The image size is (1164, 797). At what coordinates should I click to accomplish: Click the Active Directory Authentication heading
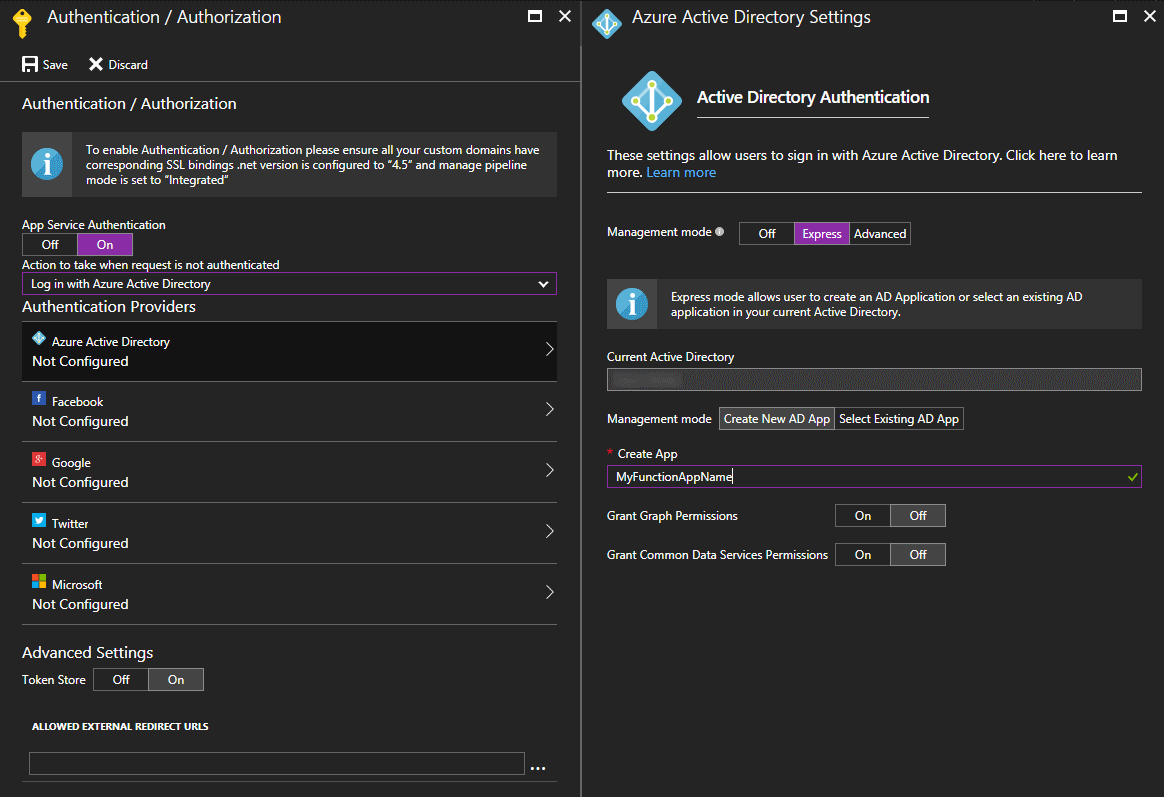coord(813,97)
